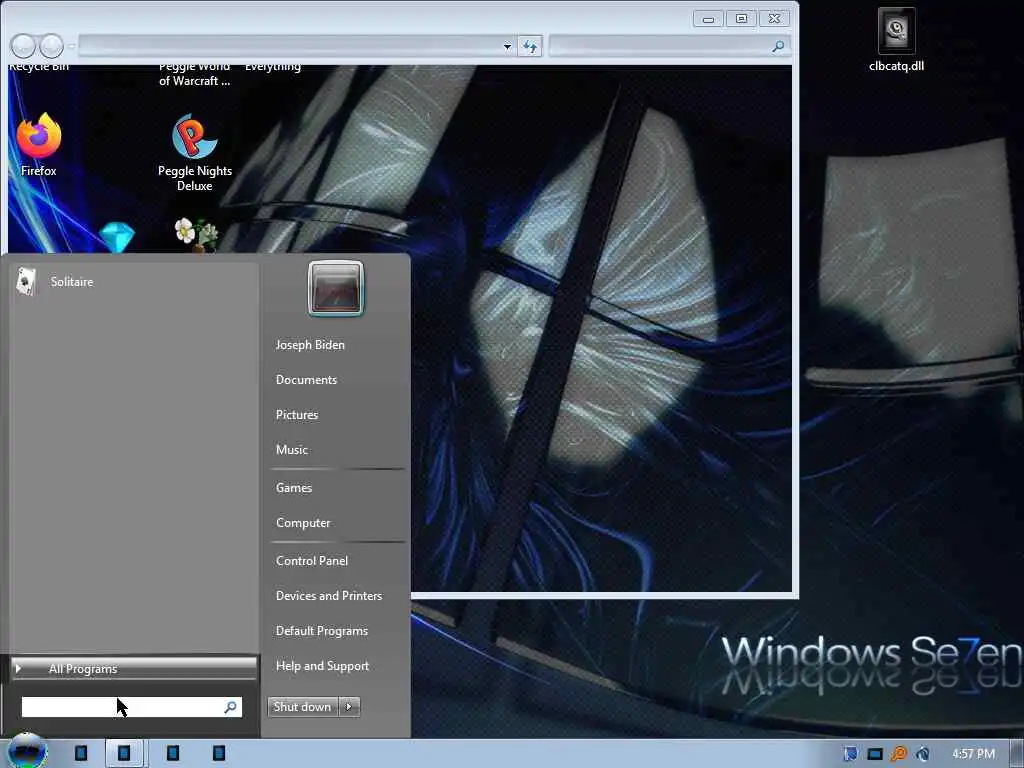Click the Peggle World of Warcraft icon label

click(x=195, y=74)
